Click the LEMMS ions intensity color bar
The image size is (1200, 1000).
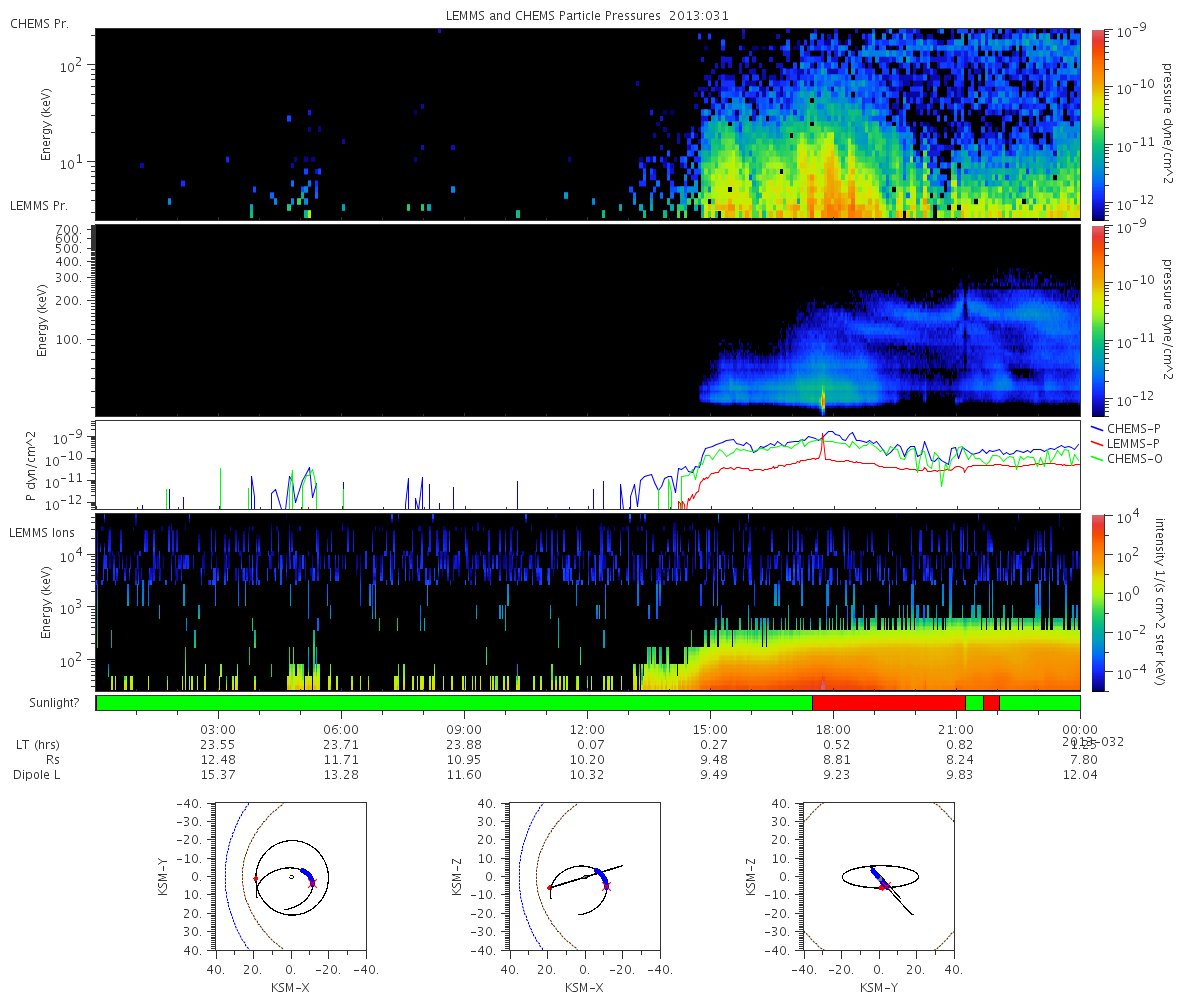[1098, 602]
